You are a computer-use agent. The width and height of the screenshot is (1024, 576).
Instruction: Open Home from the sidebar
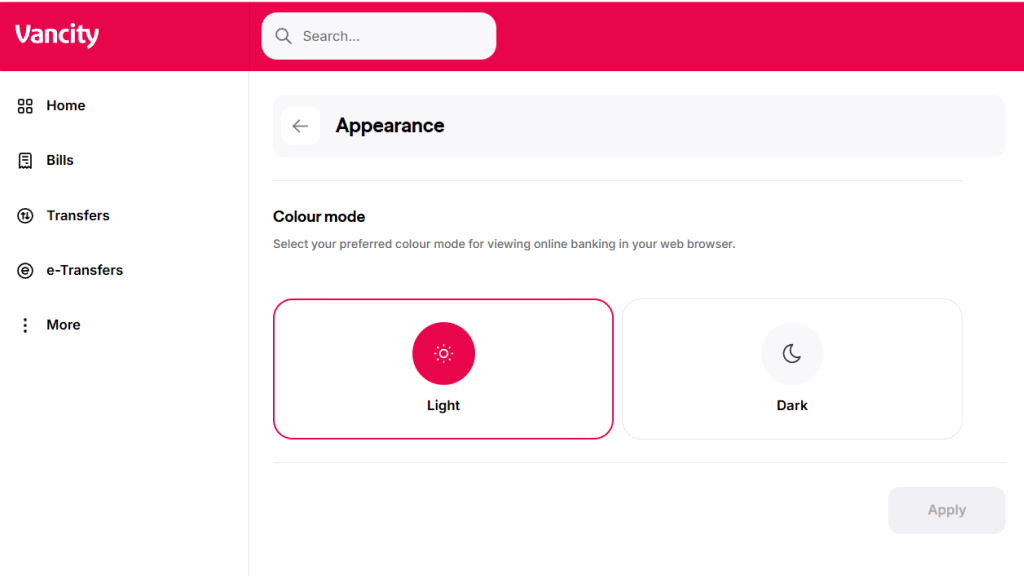66,105
